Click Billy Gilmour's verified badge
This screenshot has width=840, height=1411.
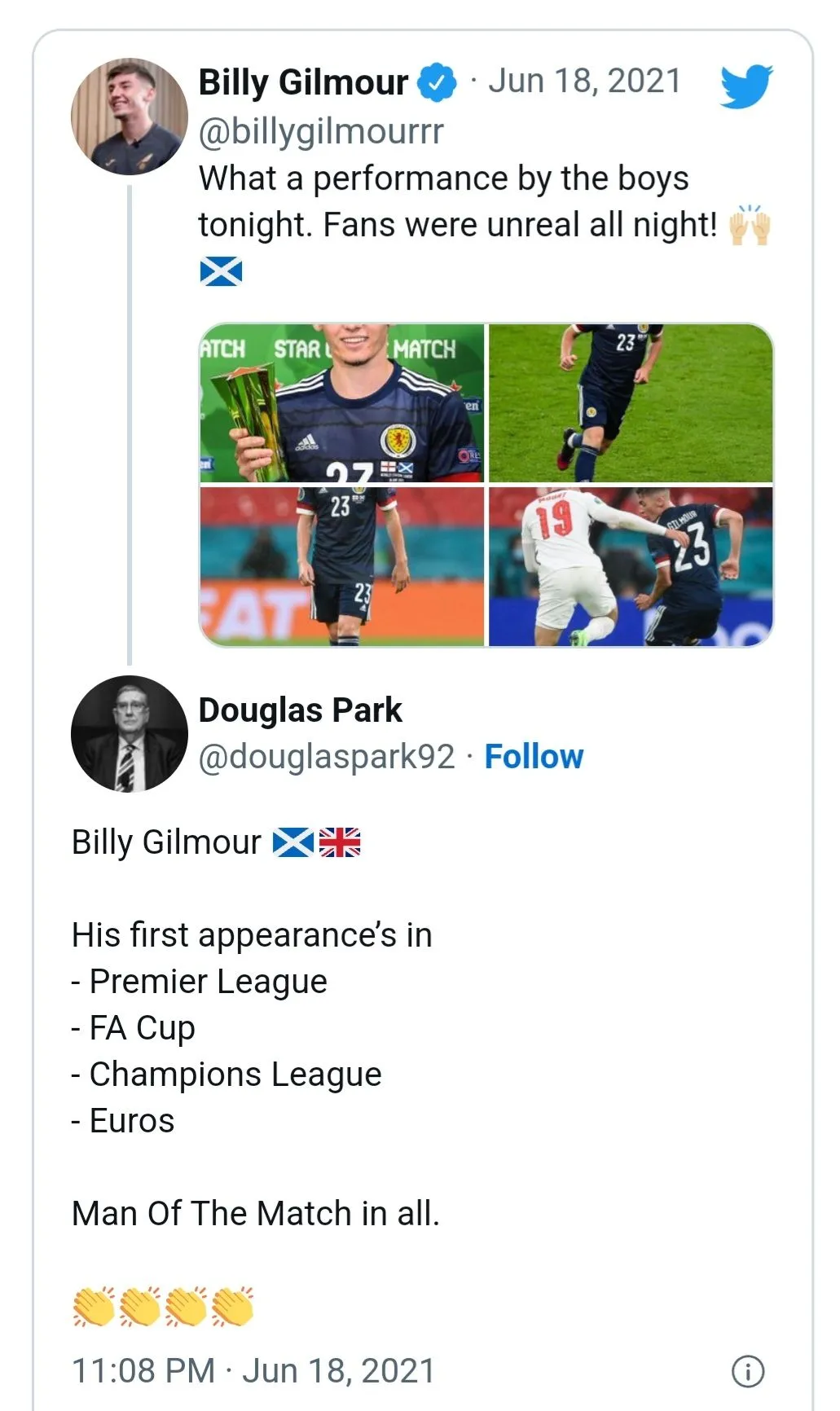click(438, 82)
